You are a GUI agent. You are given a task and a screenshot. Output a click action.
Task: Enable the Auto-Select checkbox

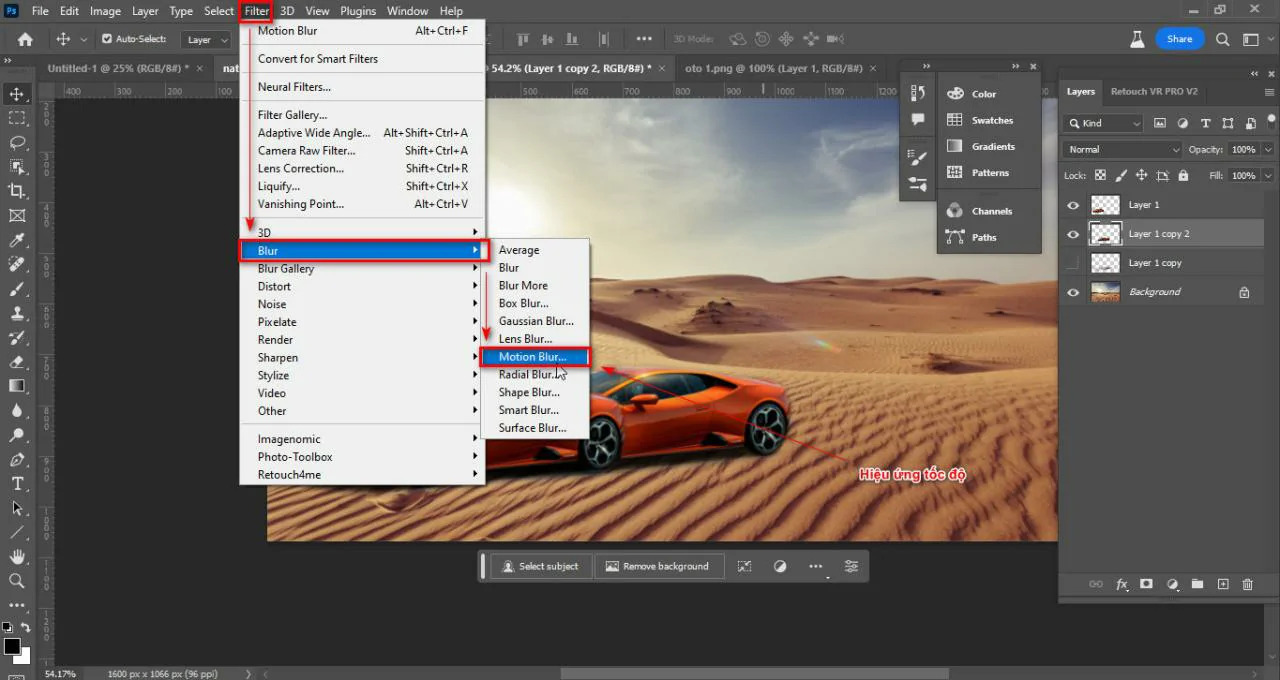106,38
